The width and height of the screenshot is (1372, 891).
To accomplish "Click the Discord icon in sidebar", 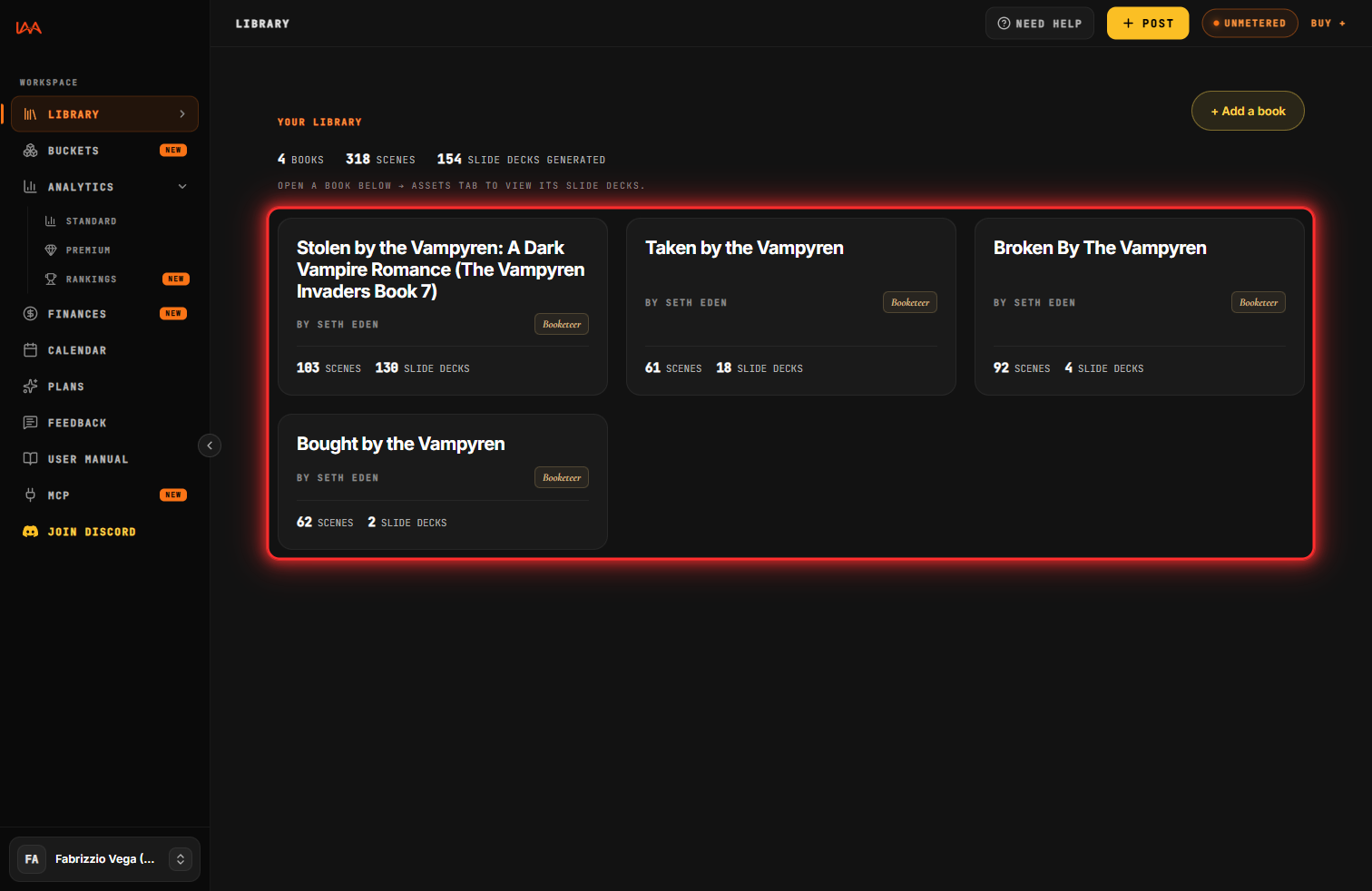I will click(x=30, y=532).
